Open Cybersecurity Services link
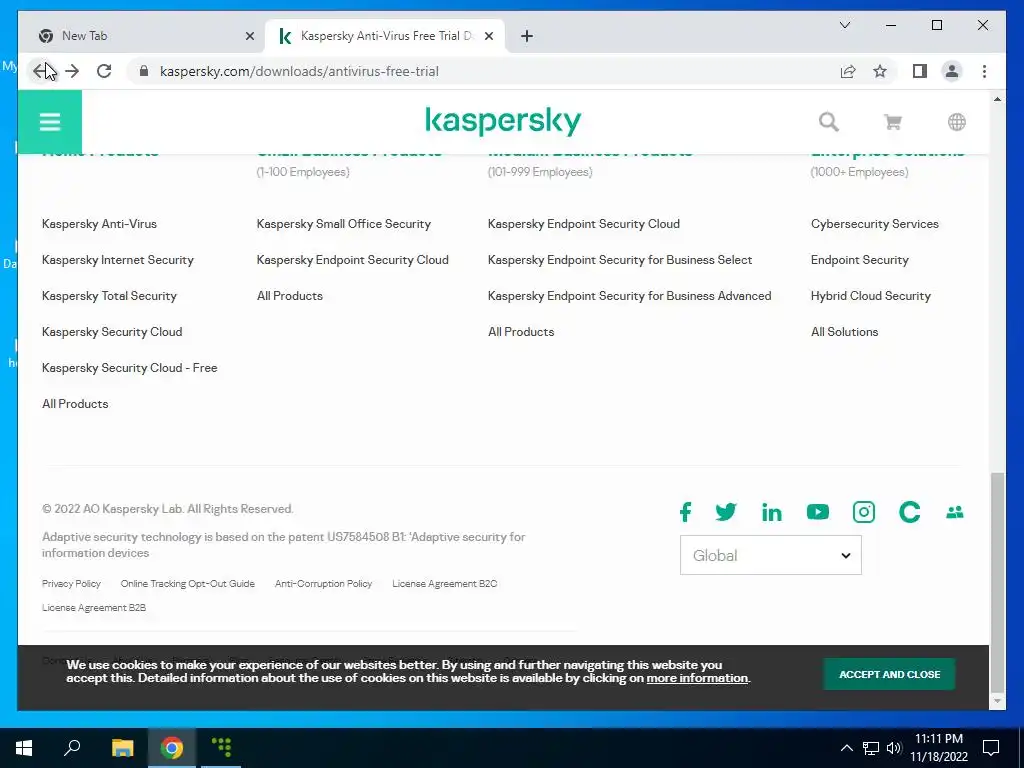This screenshot has width=1024, height=768. click(874, 224)
